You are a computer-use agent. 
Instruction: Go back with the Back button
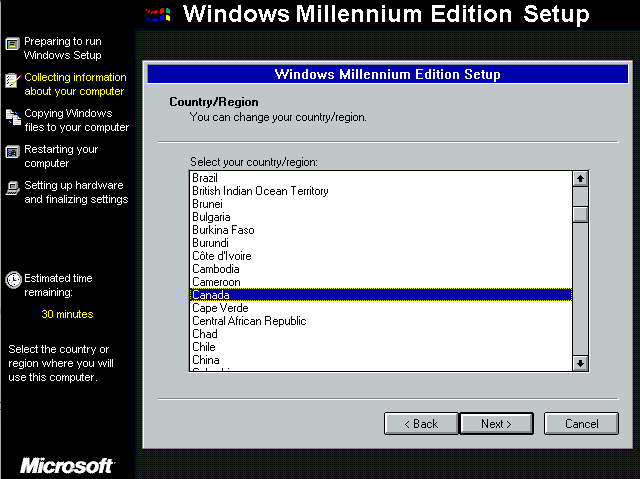click(x=421, y=424)
